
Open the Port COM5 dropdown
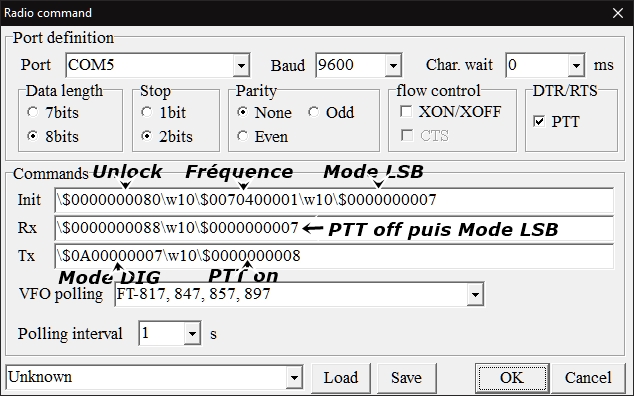pyautogui.click(x=241, y=65)
